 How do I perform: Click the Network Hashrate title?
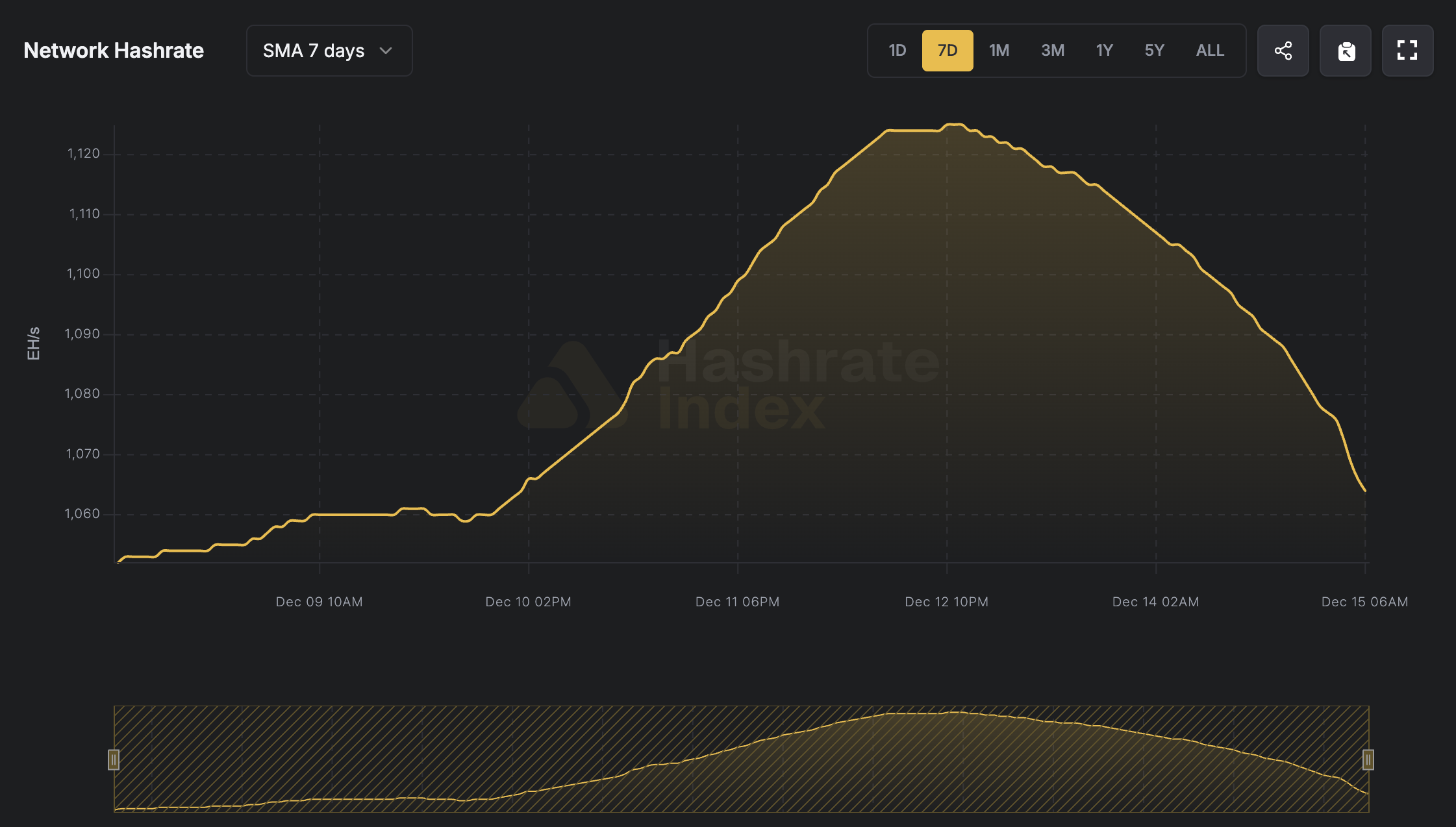(x=113, y=50)
